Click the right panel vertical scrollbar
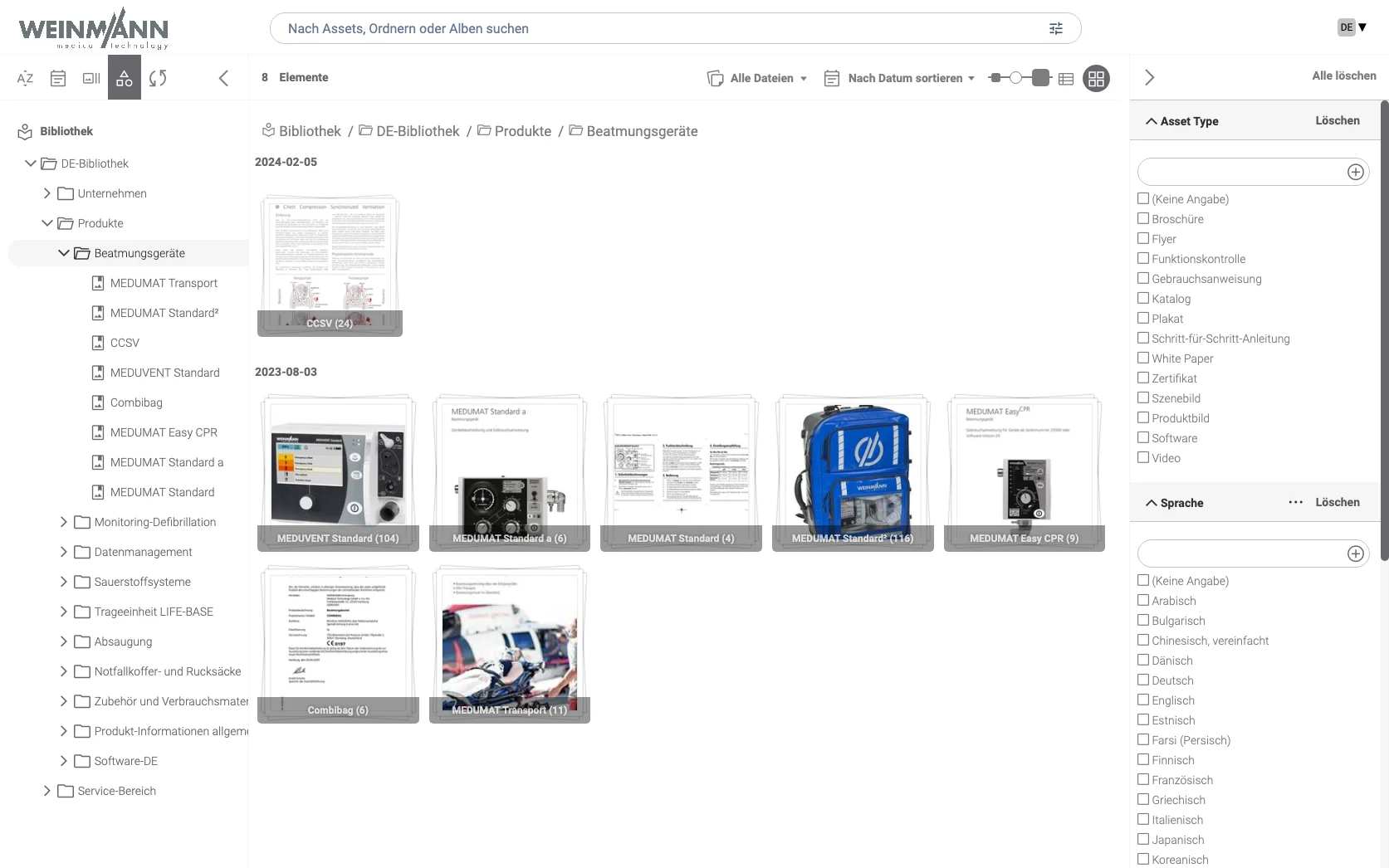 point(1384,332)
